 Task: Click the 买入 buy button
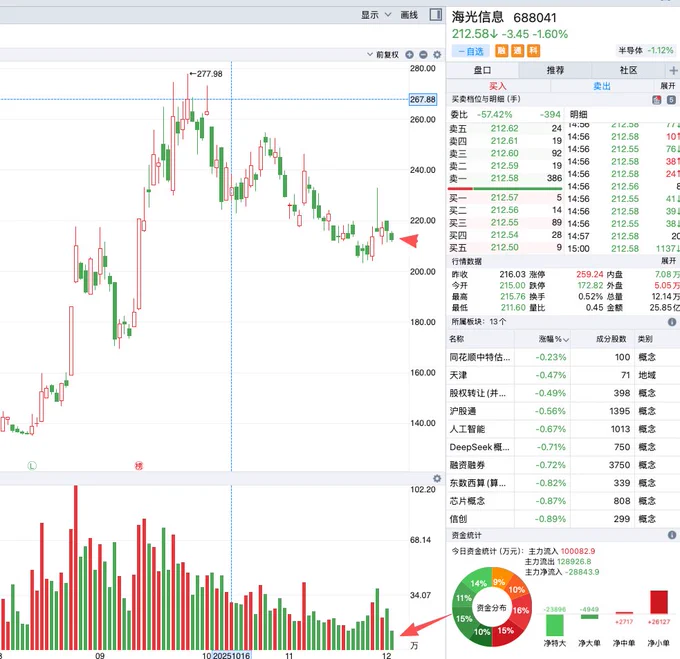pyautogui.click(x=498, y=86)
